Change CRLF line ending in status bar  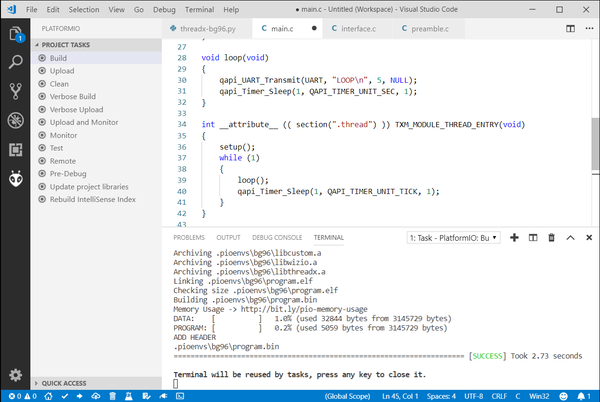(x=499, y=396)
